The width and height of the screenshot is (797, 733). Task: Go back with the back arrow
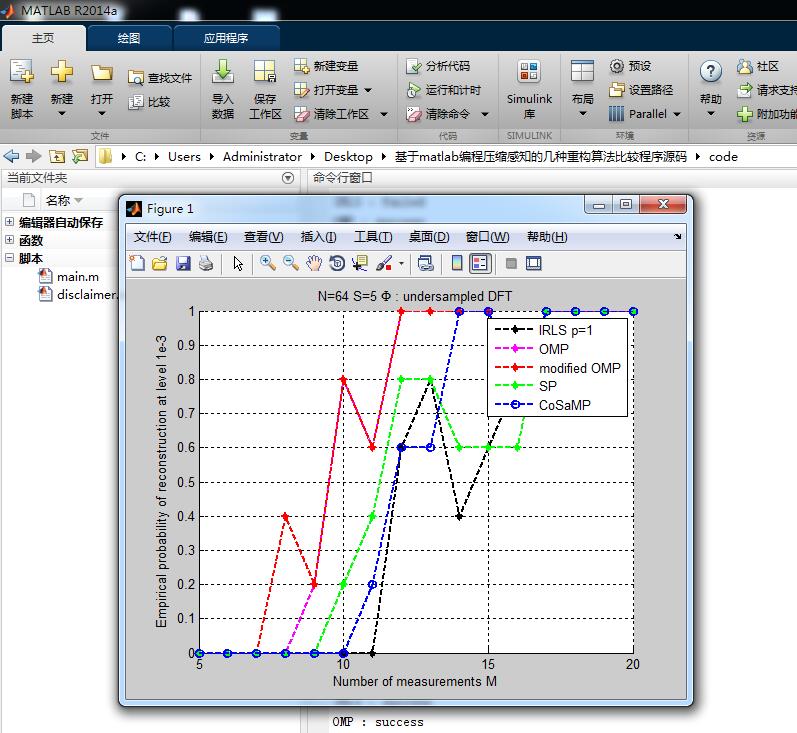[x=11, y=157]
